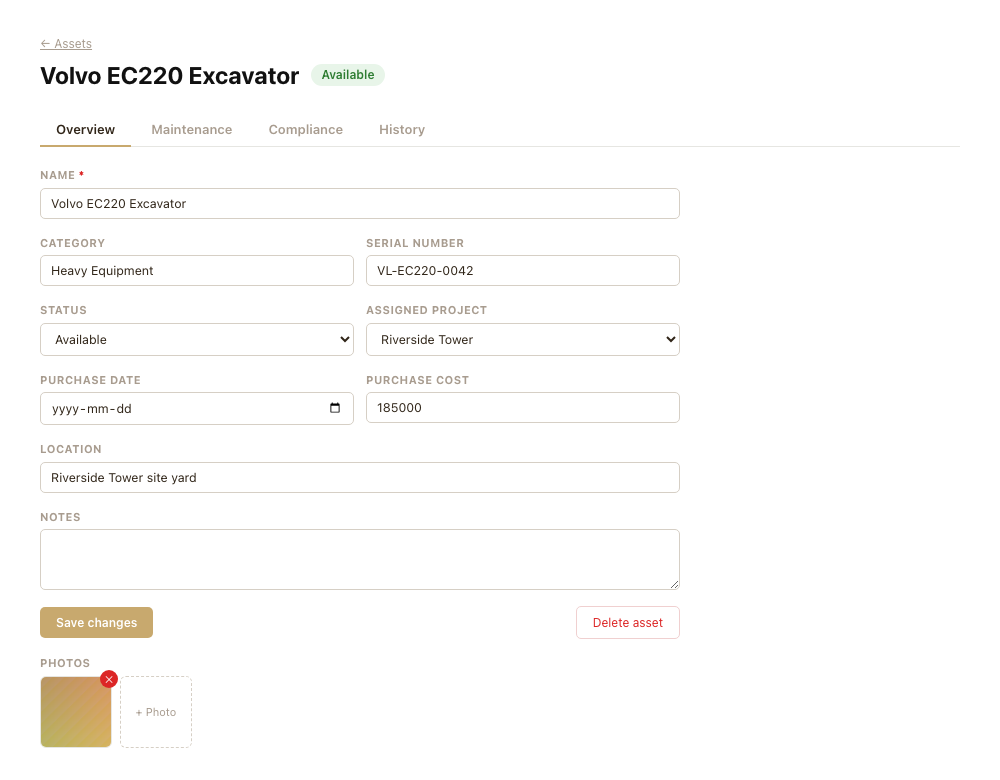
Task: Click the Volvo EC220 Excavator heading
Action: tap(170, 76)
